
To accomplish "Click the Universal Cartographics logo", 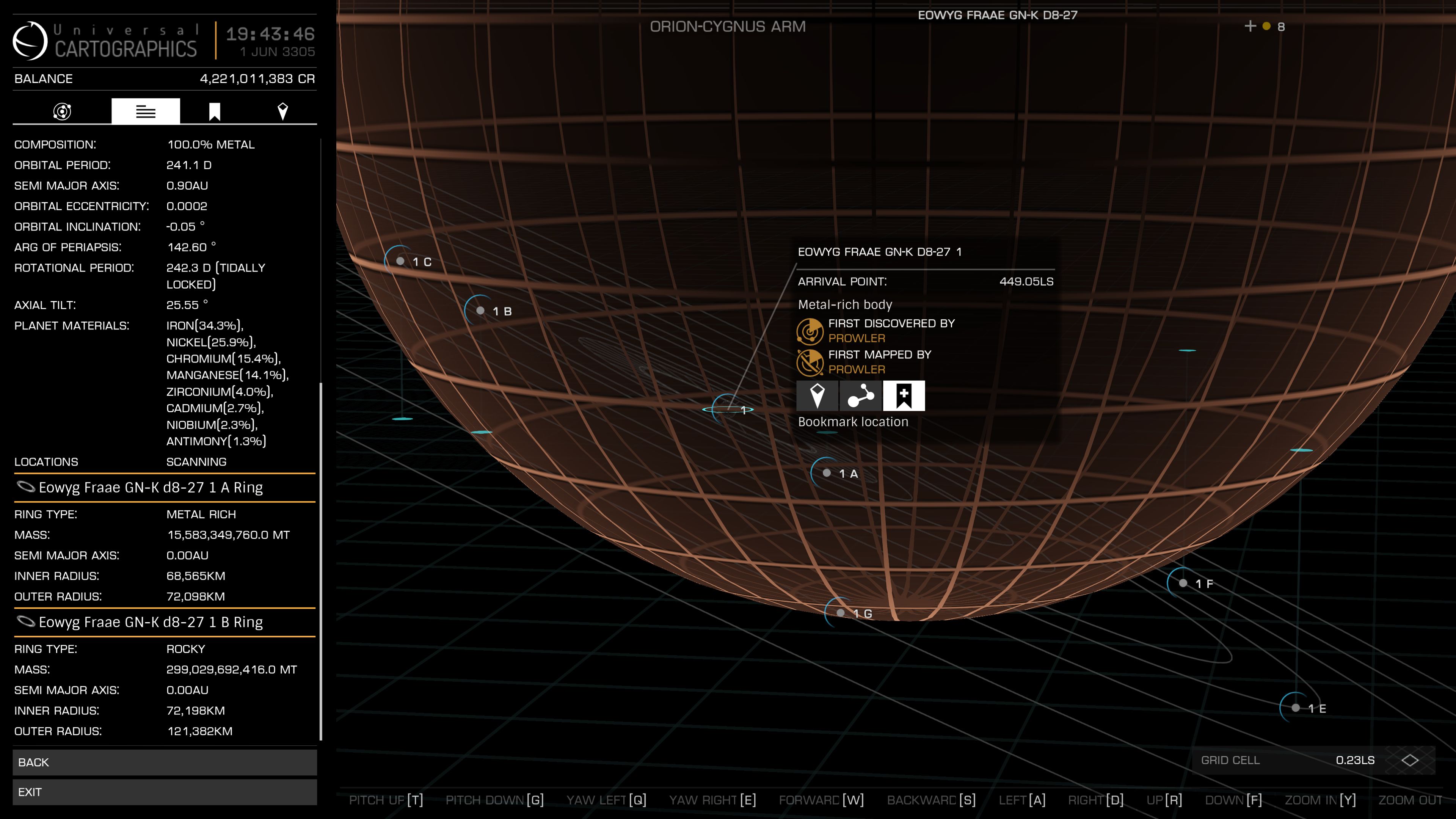I will point(30,41).
